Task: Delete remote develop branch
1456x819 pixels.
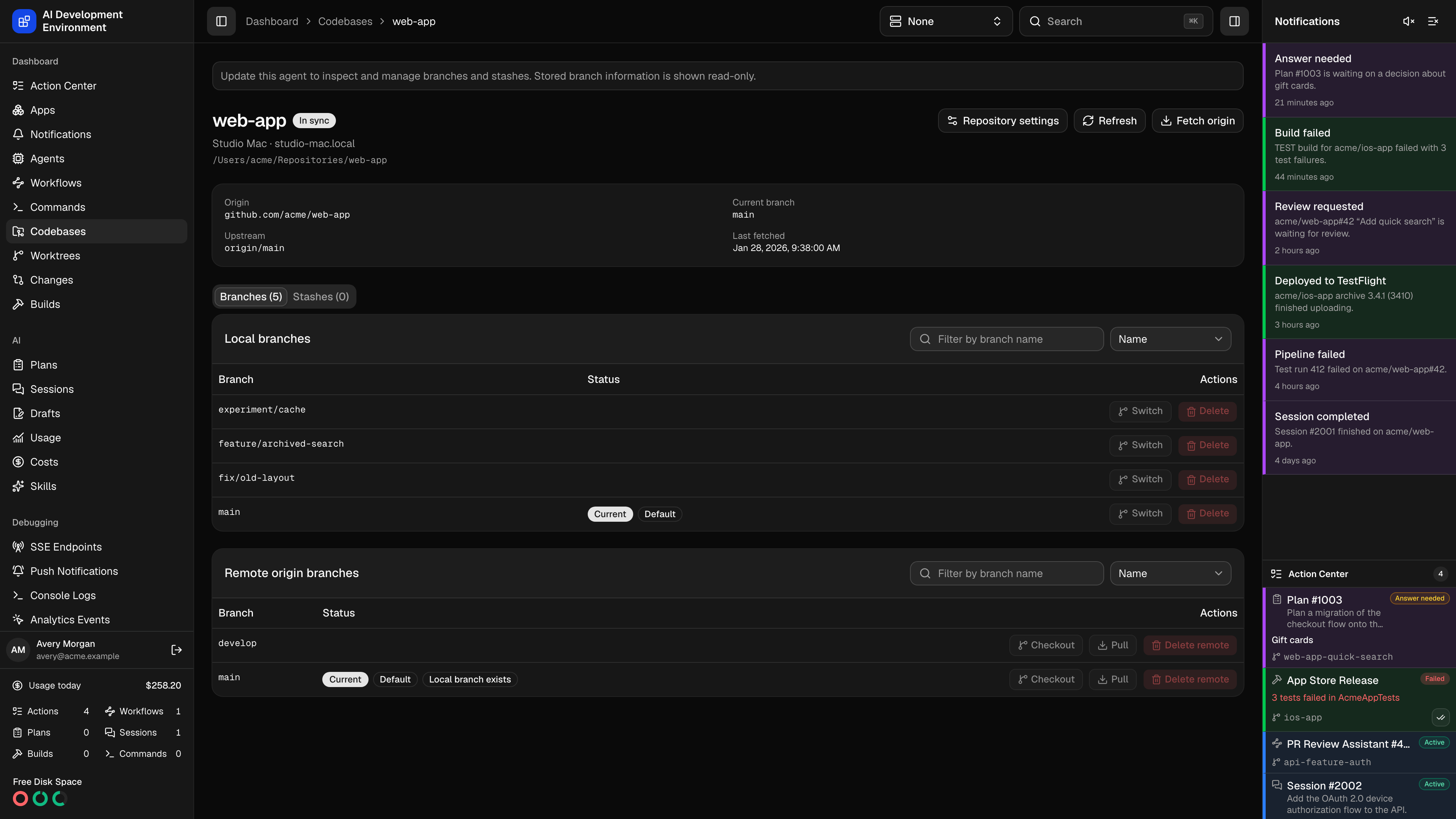Action: (1190, 645)
